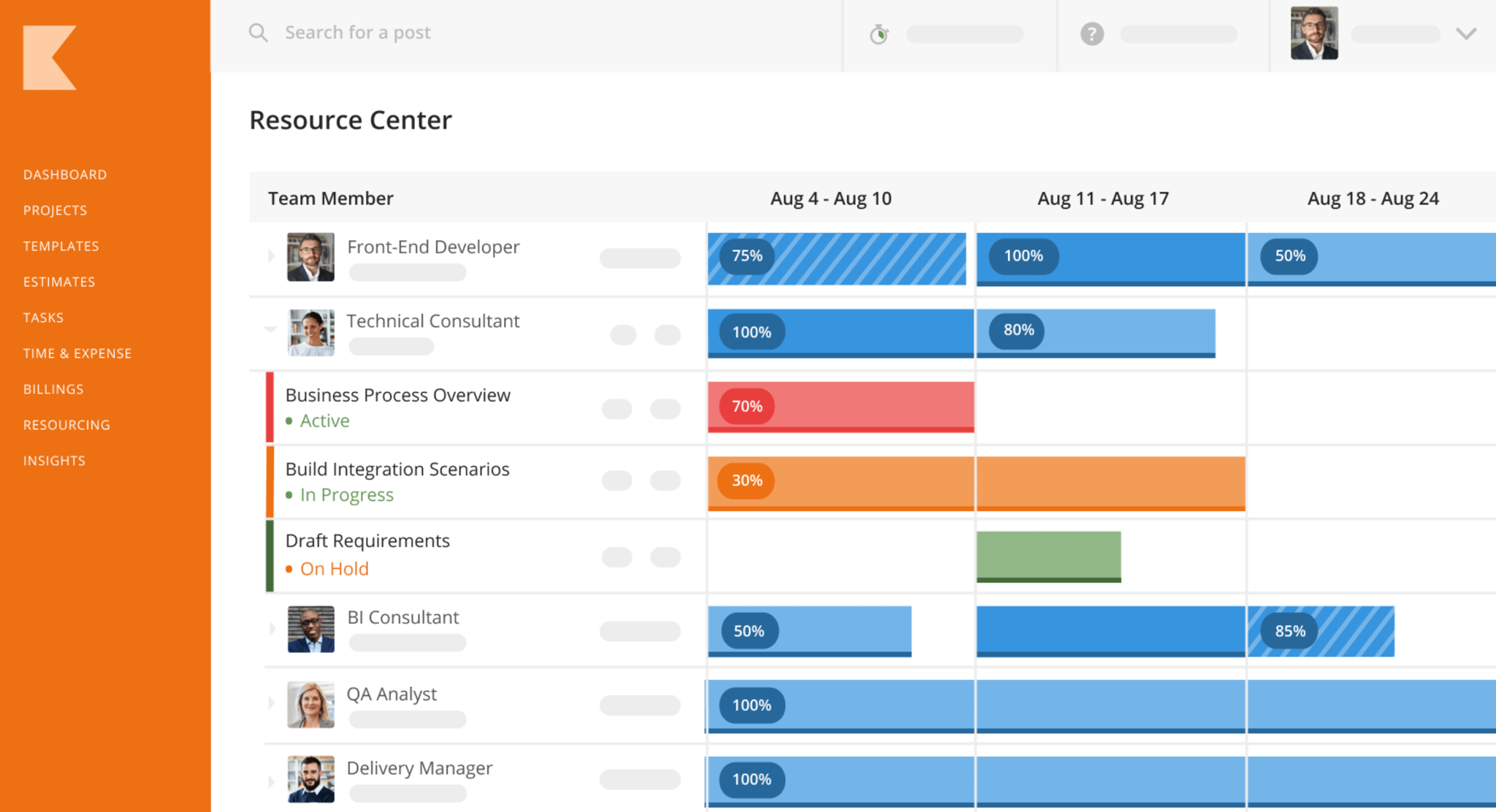Click the Active status on Business Process Overview
Viewport: 1496px width, 812px height.
324,421
